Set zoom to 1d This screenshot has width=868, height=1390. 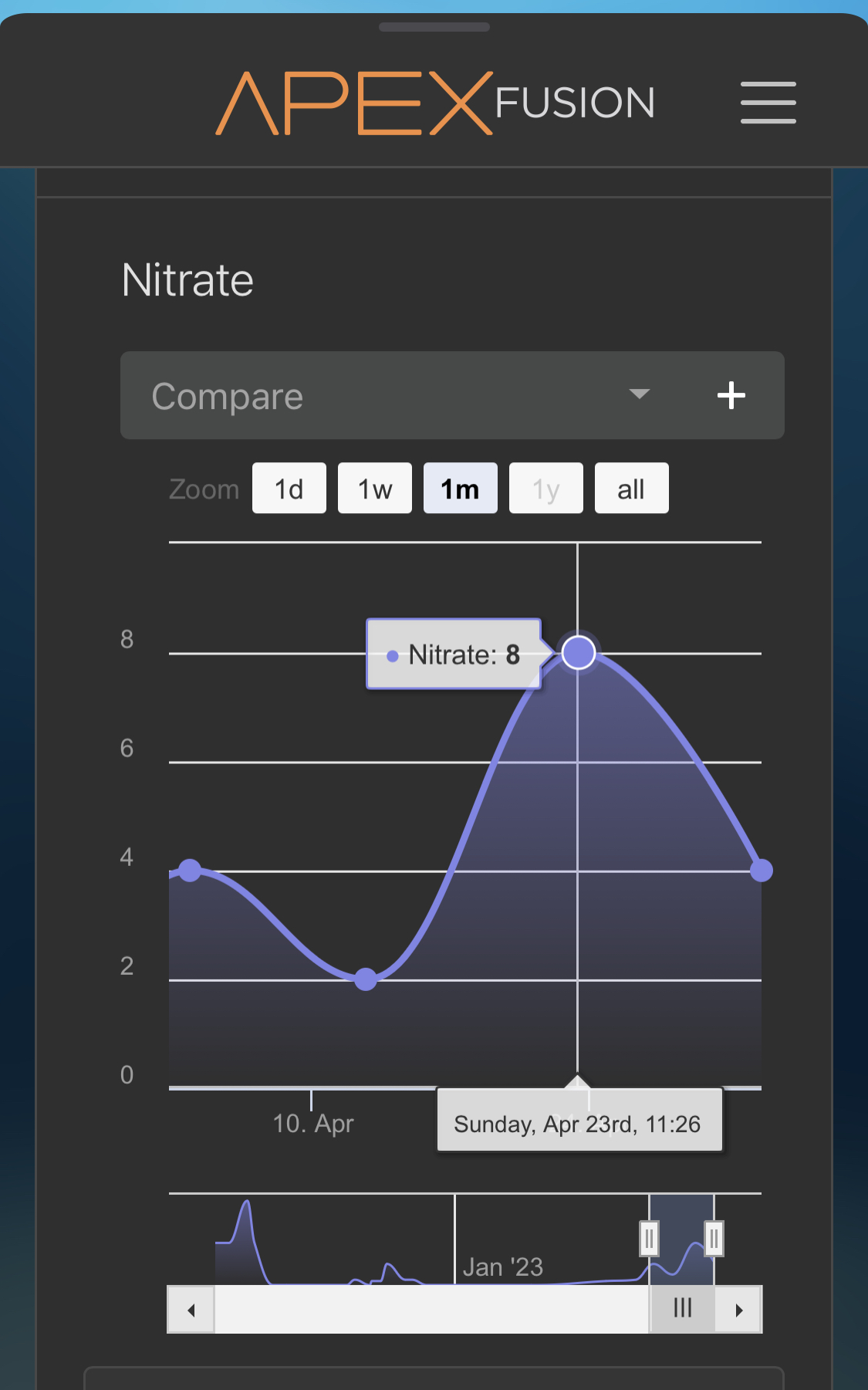click(289, 489)
